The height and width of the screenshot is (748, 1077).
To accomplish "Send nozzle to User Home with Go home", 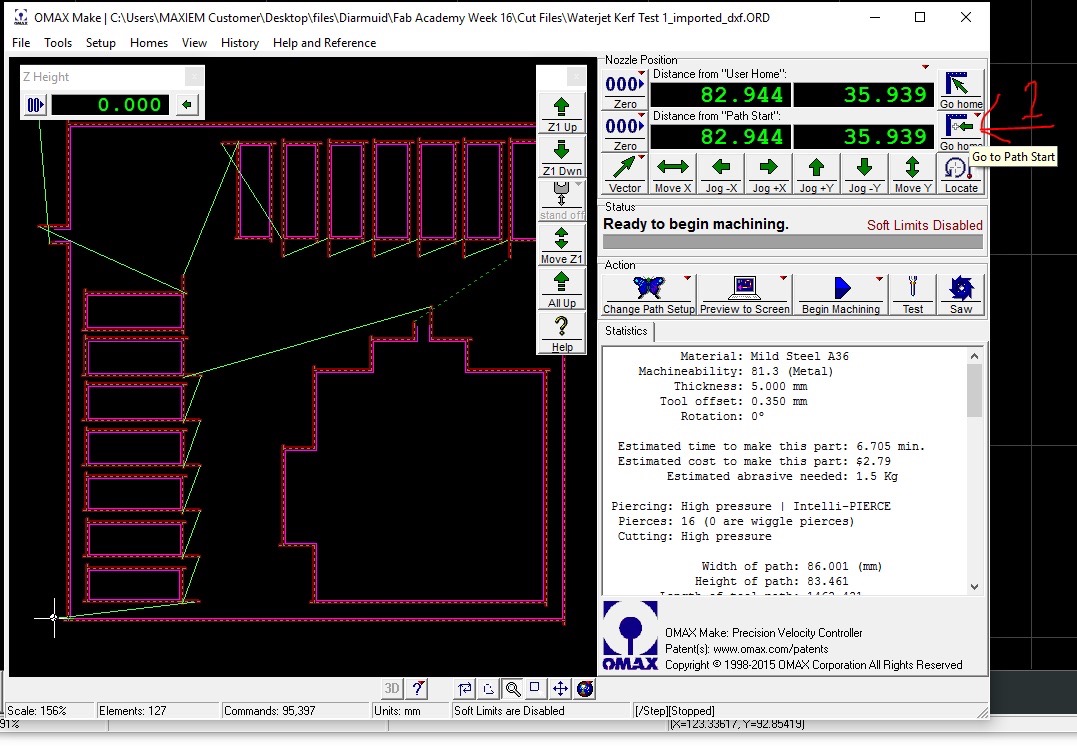I will [960, 90].
